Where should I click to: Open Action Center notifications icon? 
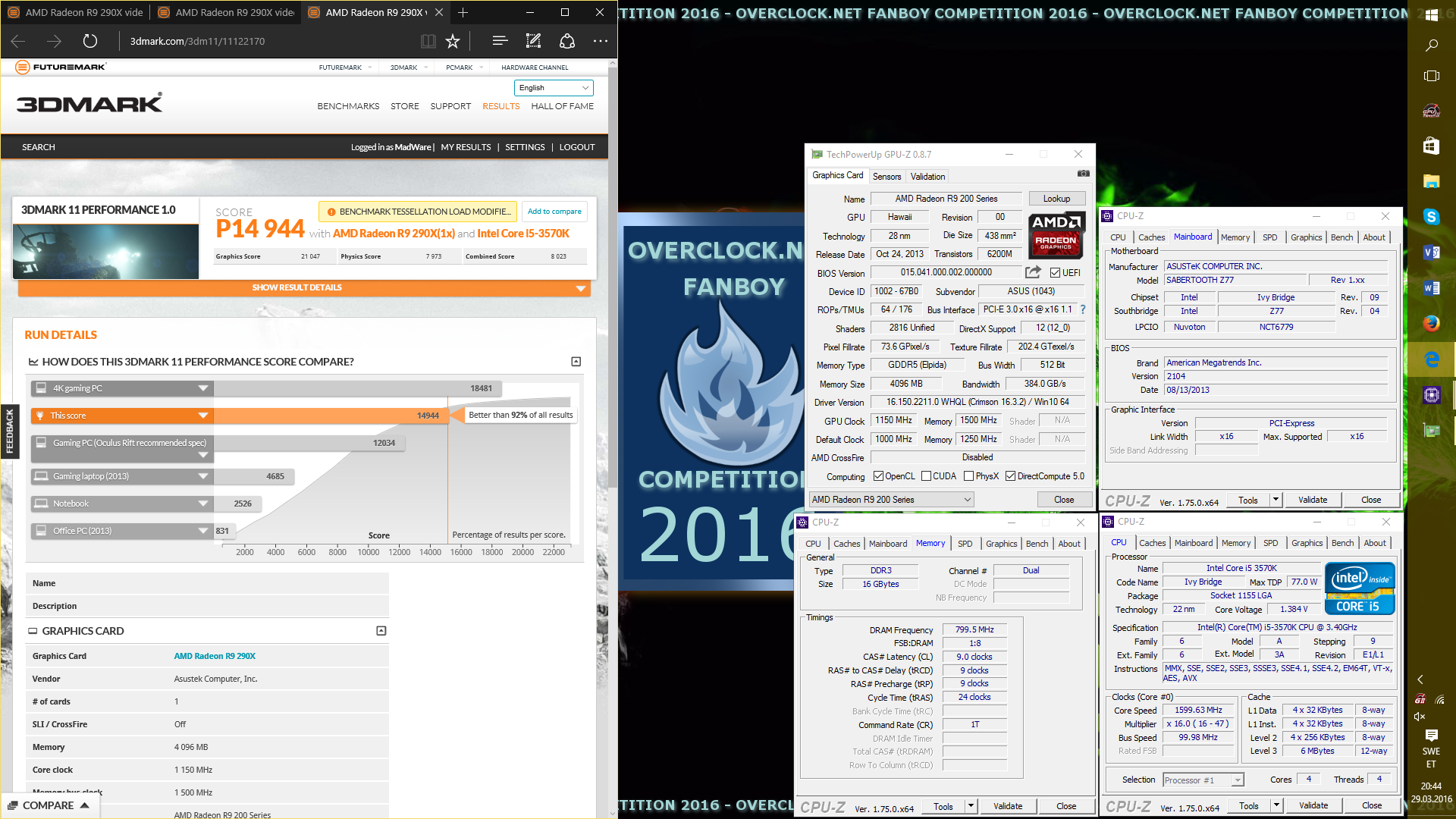click(1431, 735)
